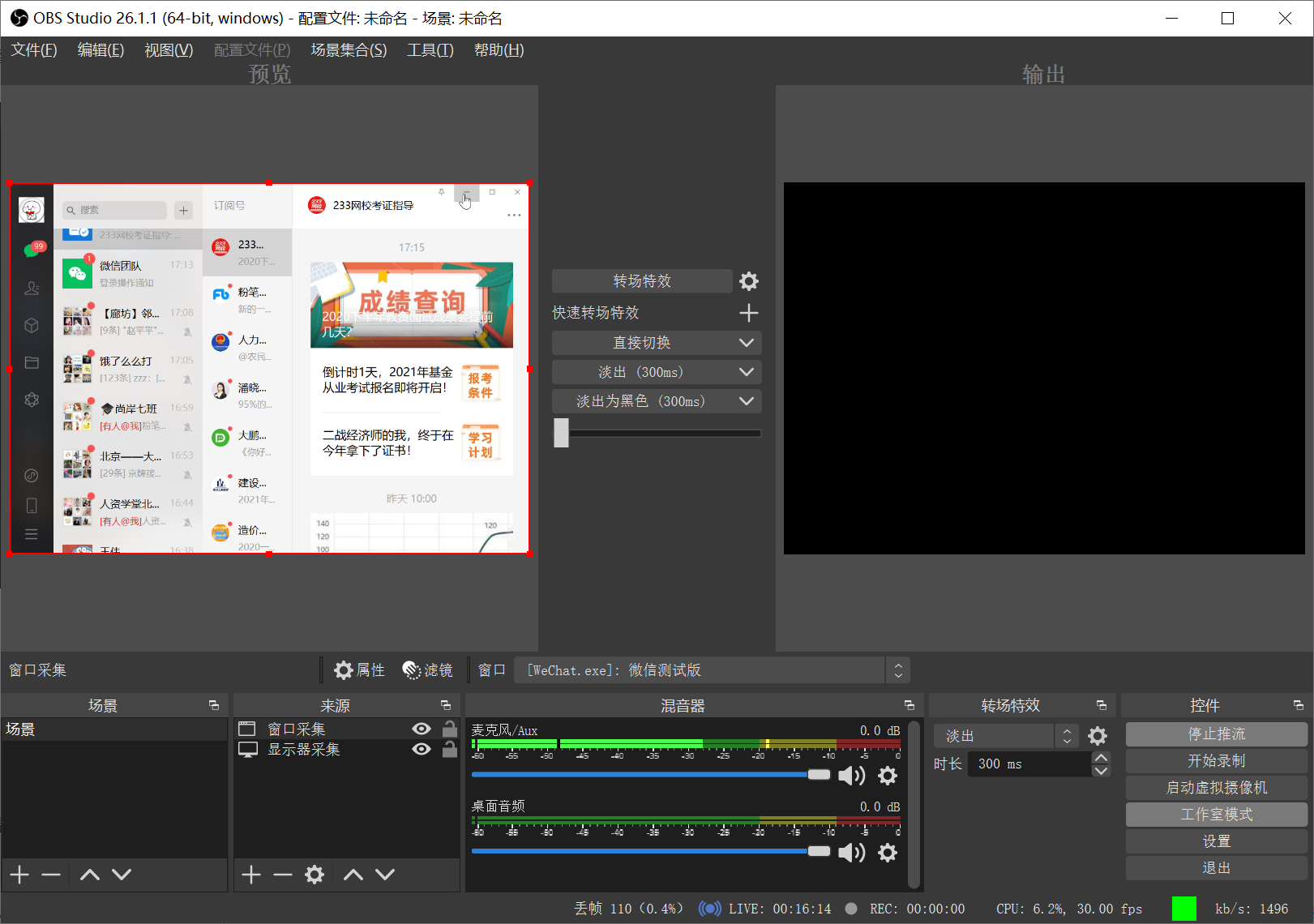Click 退出 to exit OBS
Screen dimensions: 1314x924
click(1217, 868)
